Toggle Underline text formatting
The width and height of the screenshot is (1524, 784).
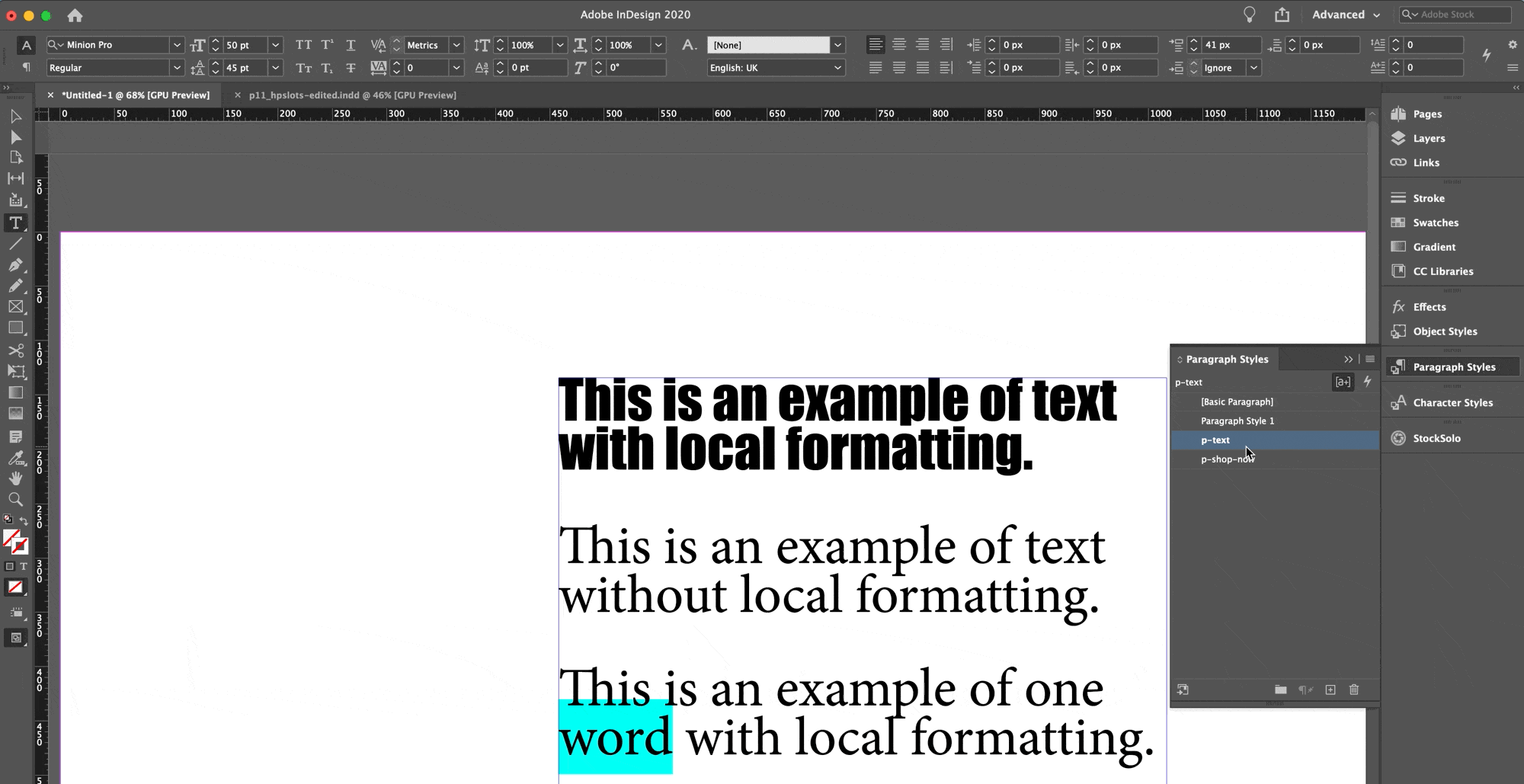(351, 45)
